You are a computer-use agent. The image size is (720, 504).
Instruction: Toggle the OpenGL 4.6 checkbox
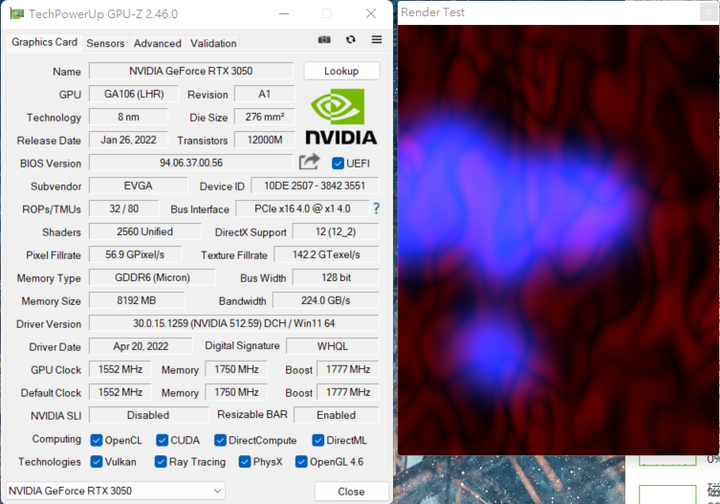pyautogui.click(x=301, y=461)
